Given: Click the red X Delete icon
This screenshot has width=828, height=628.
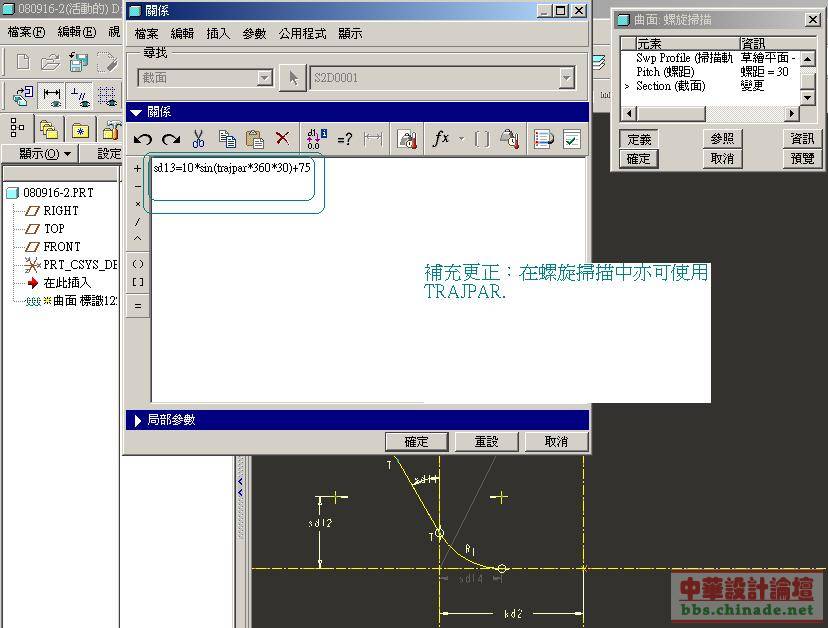Looking at the screenshot, I should tap(283, 138).
